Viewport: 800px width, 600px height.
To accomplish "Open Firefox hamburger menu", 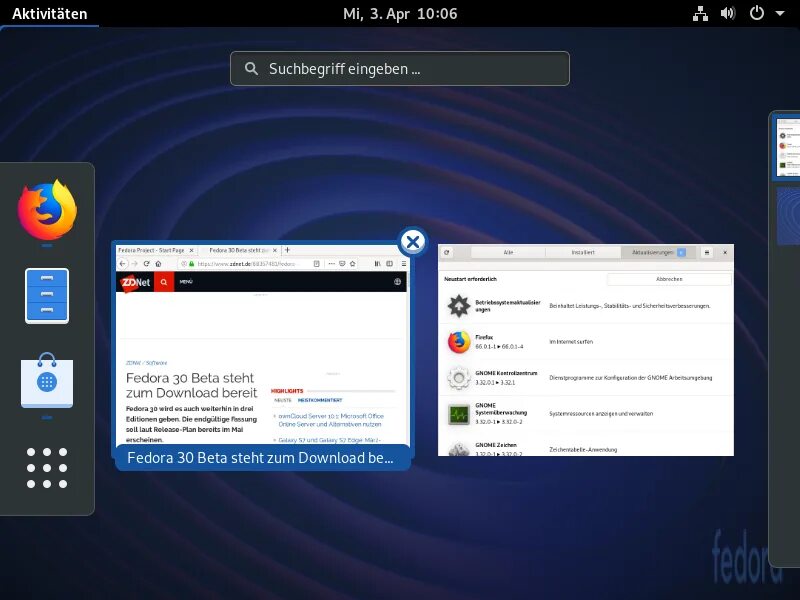I will (404, 264).
